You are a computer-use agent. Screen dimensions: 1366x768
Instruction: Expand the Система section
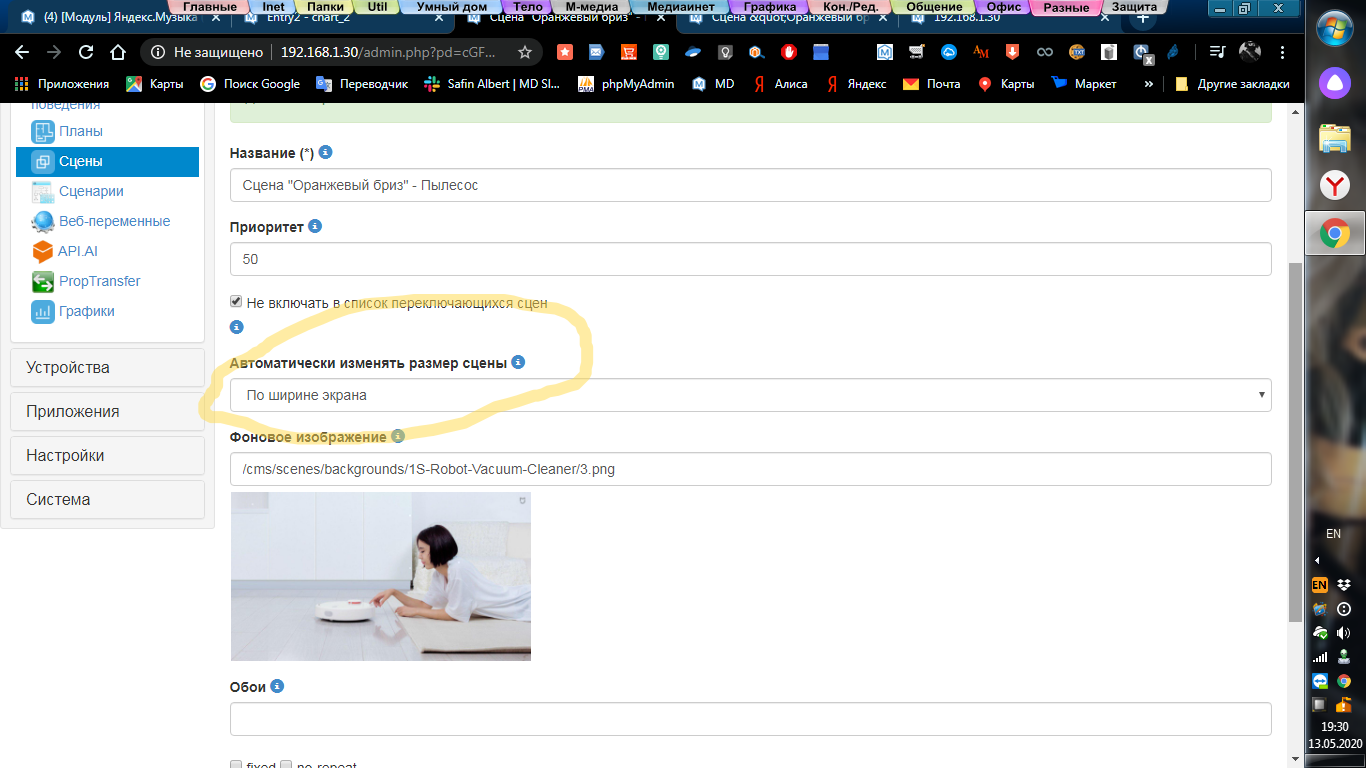tap(107, 499)
